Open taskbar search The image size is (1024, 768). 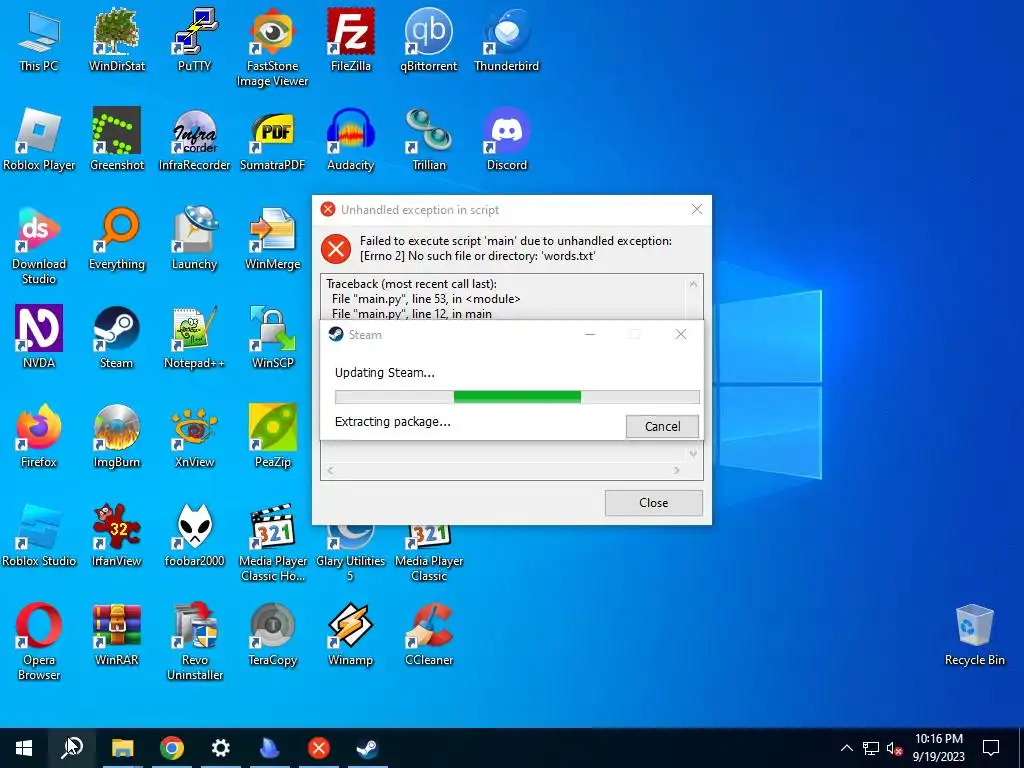point(72,748)
